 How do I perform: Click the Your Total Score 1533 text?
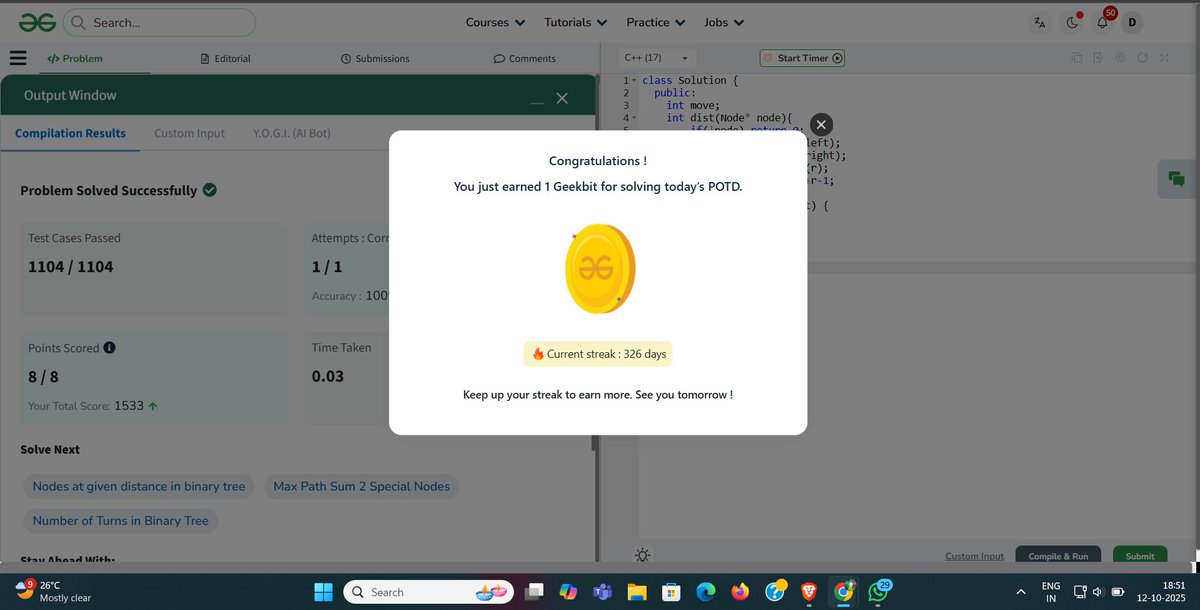(x=93, y=406)
